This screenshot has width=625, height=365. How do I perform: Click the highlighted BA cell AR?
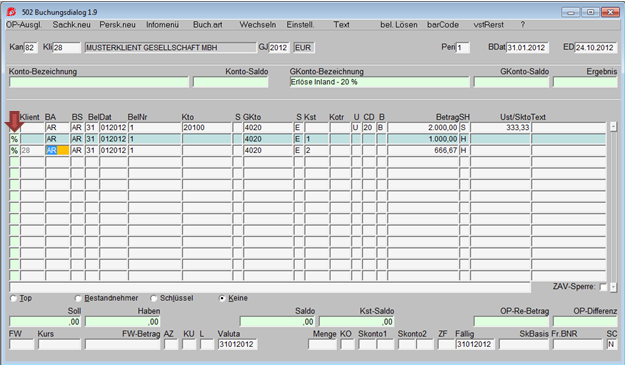(x=57, y=151)
